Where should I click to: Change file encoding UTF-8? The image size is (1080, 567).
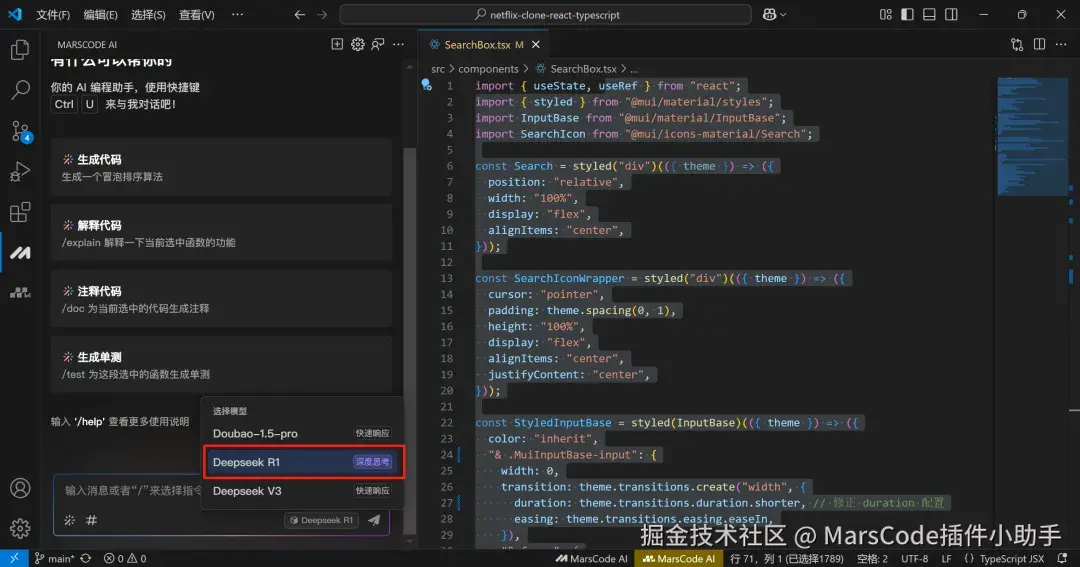915,559
